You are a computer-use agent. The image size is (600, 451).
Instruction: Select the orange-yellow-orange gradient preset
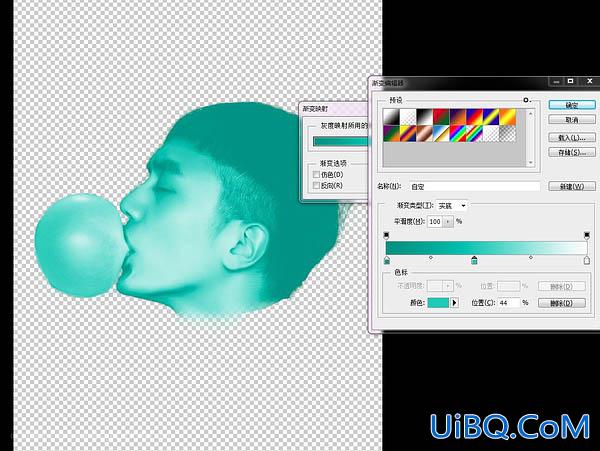coord(507,117)
